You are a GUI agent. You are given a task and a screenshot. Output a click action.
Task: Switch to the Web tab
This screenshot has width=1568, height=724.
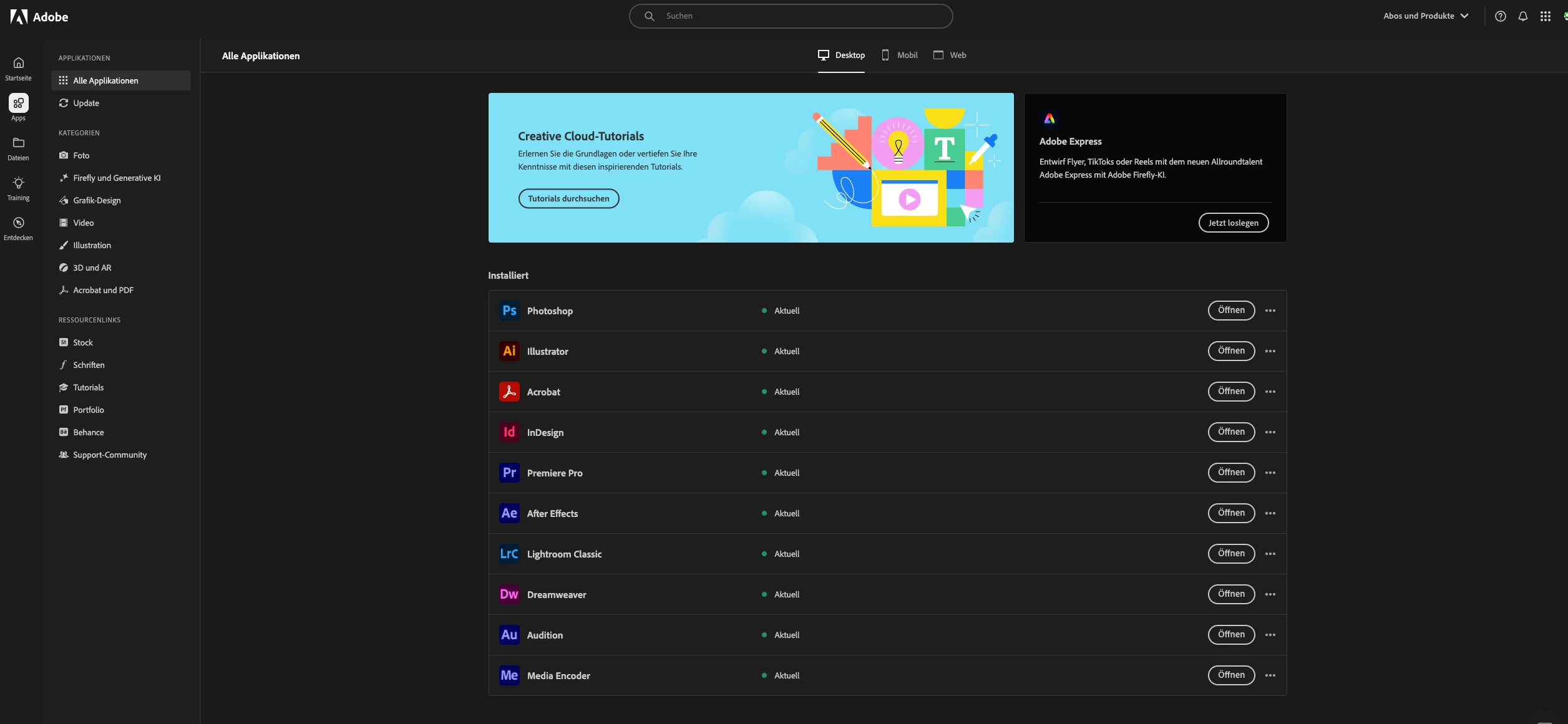950,56
